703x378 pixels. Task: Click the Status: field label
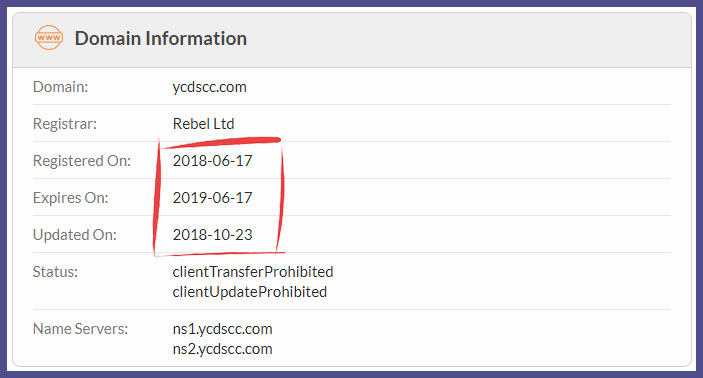click(55, 272)
